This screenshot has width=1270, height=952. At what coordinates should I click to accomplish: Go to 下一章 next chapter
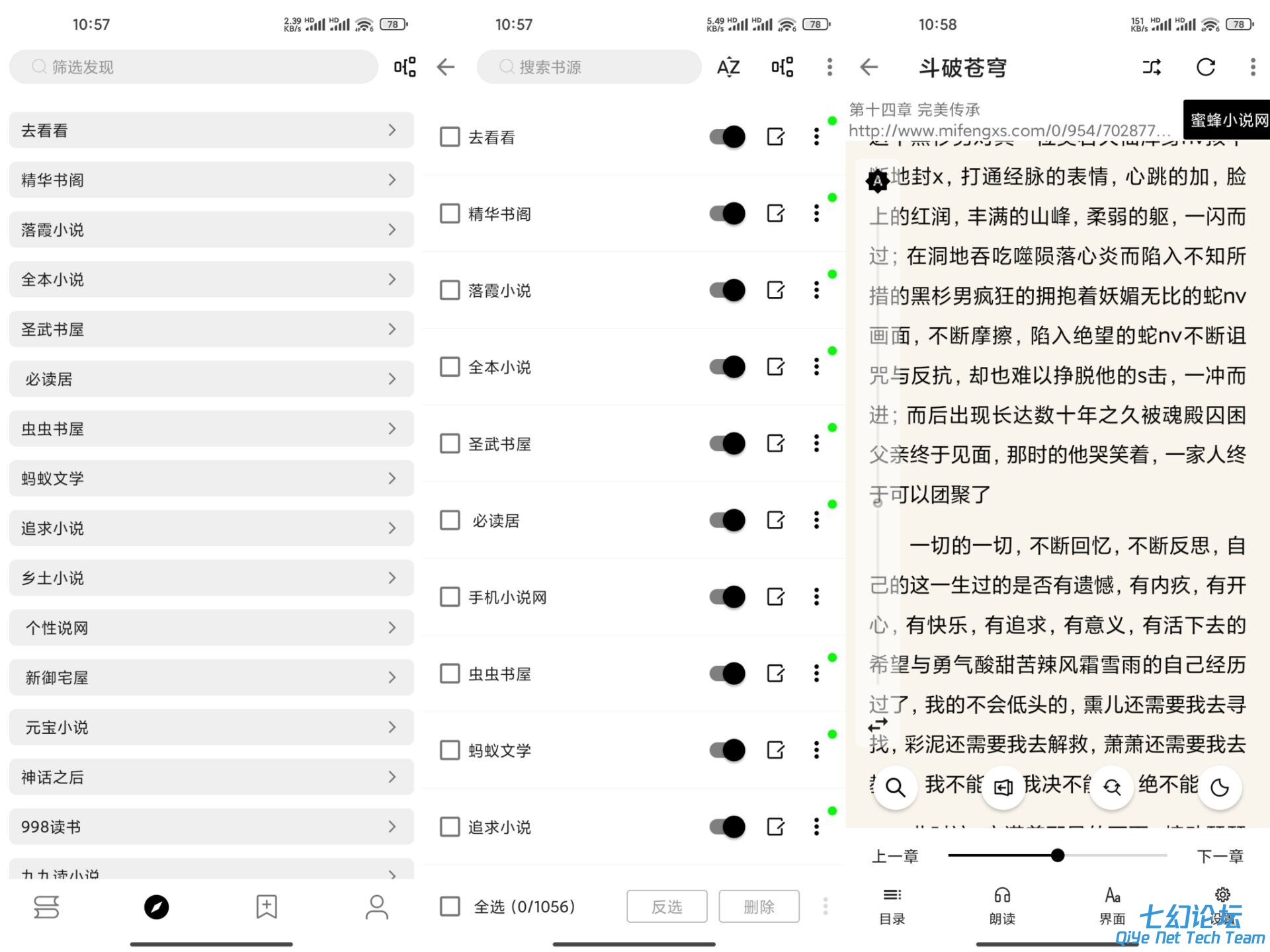point(1220,856)
